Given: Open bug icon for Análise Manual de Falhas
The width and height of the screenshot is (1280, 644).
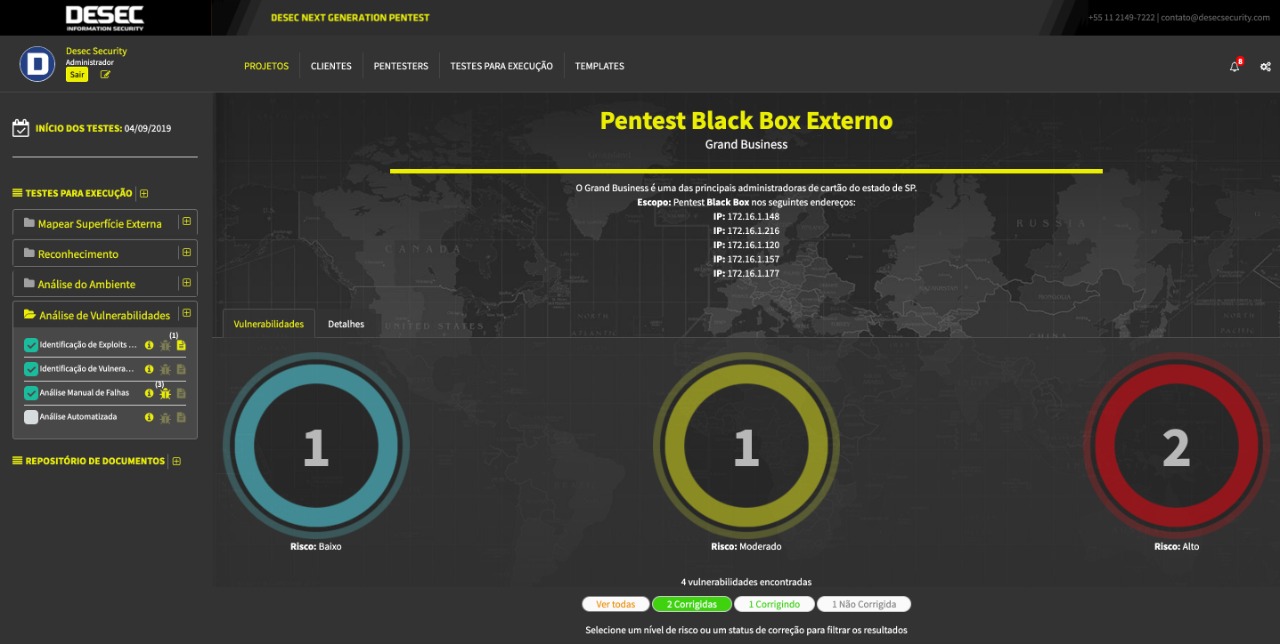Looking at the screenshot, I should tap(166, 393).
